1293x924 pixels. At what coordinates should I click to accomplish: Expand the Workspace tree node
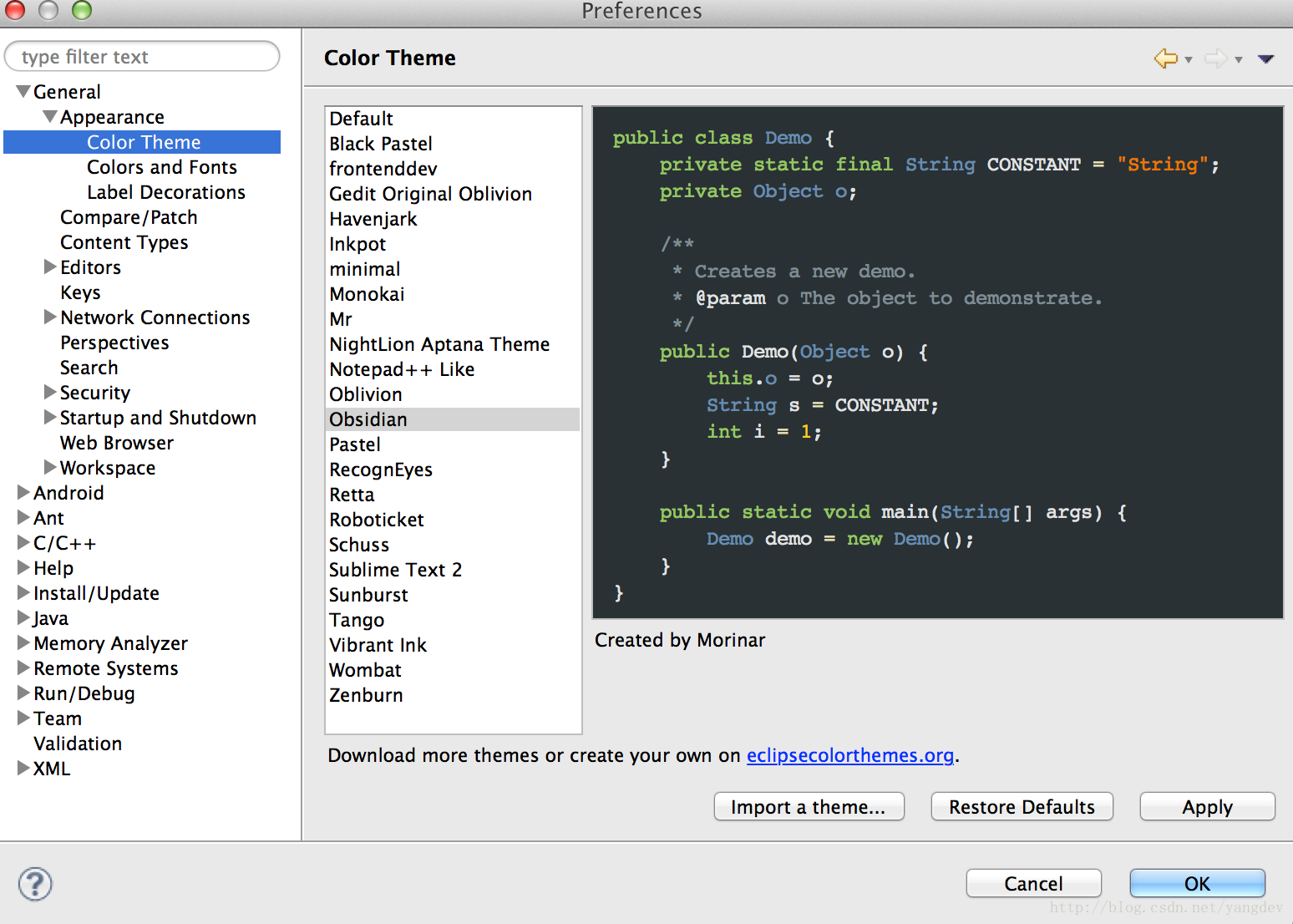tap(50, 468)
